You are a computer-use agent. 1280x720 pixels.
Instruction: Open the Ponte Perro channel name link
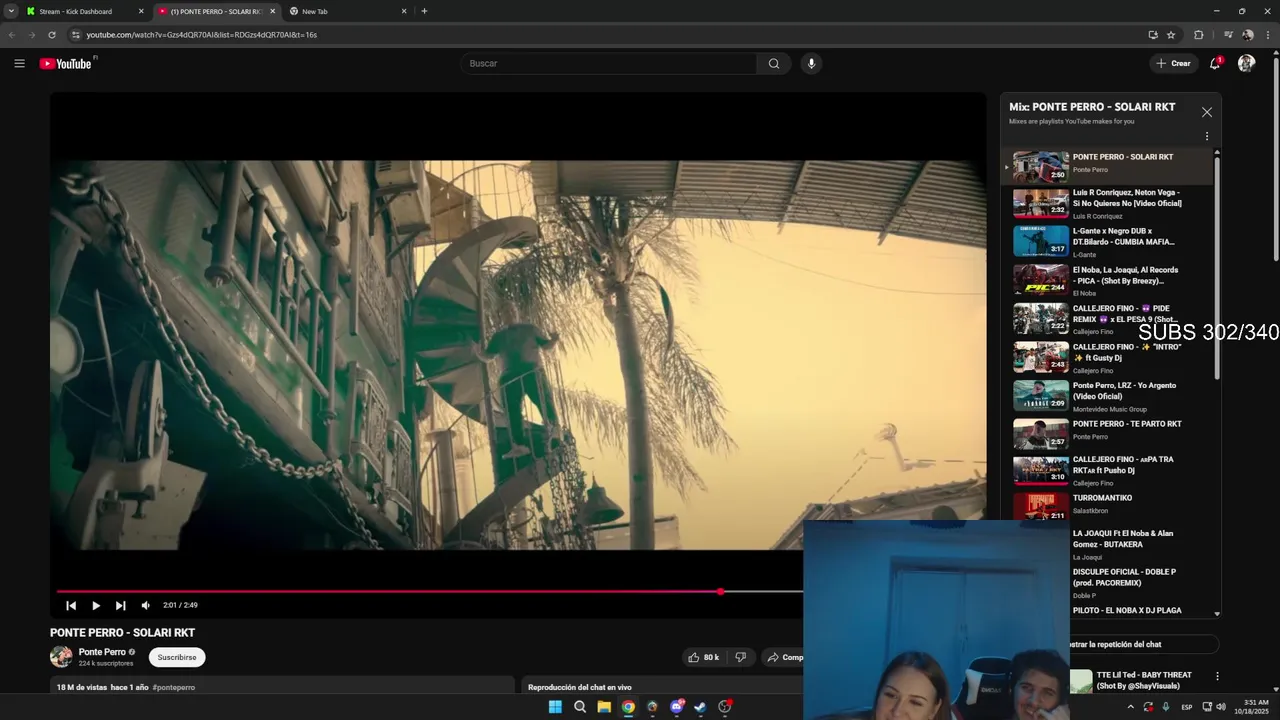pos(102,652)
